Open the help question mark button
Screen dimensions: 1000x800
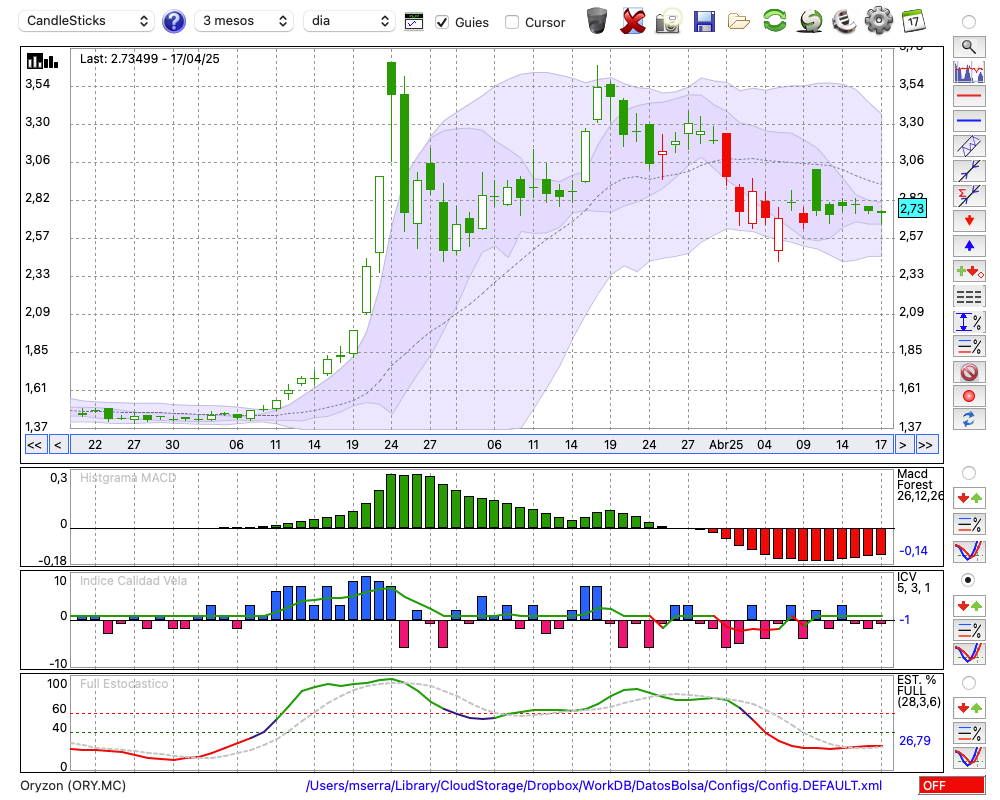click(x=174, y=22)
